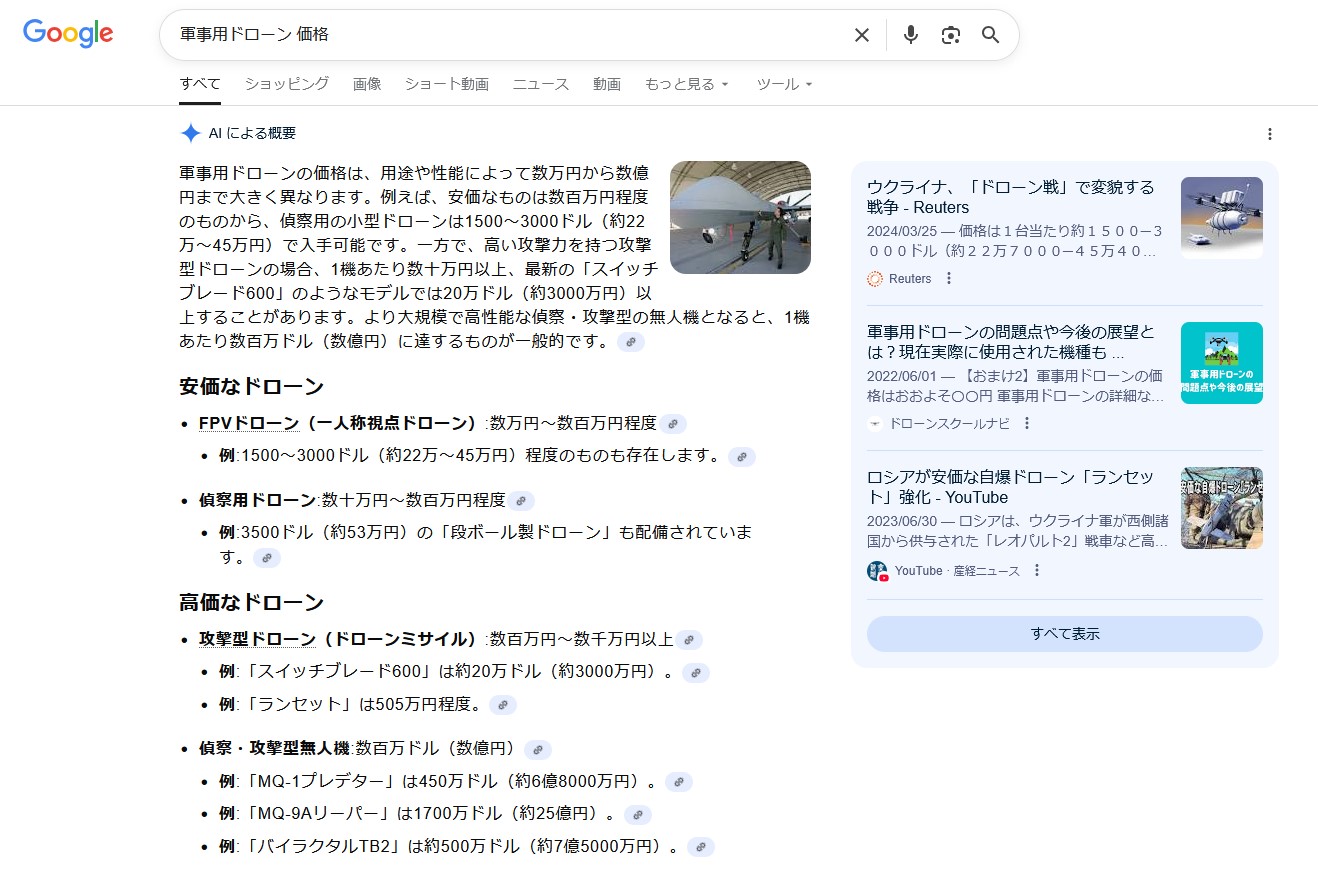Click the Google logo
Viewport: 1318px width, 871px height.
68,33
